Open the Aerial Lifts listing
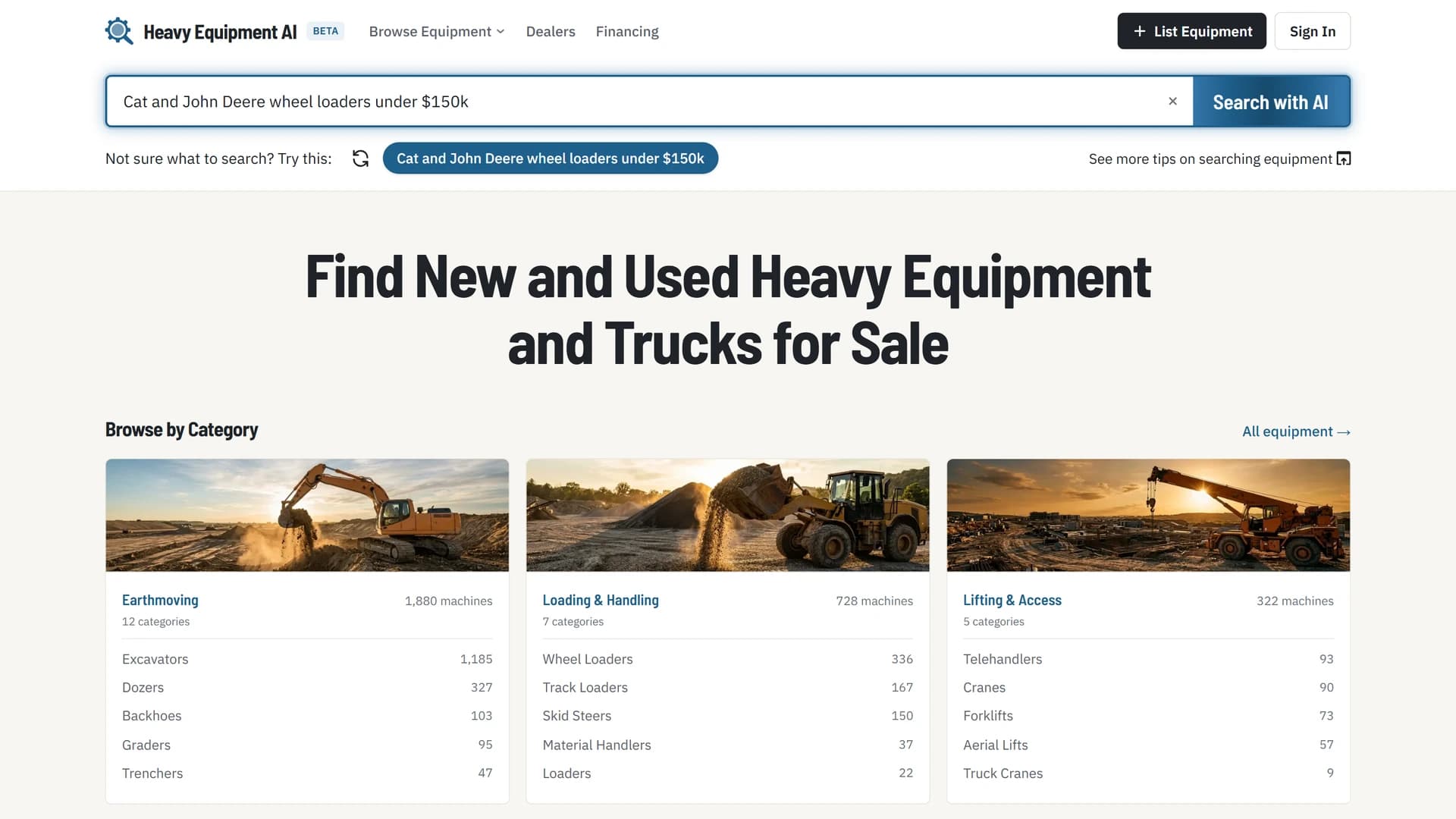The image size is (1456, 819). (1148, 745)
